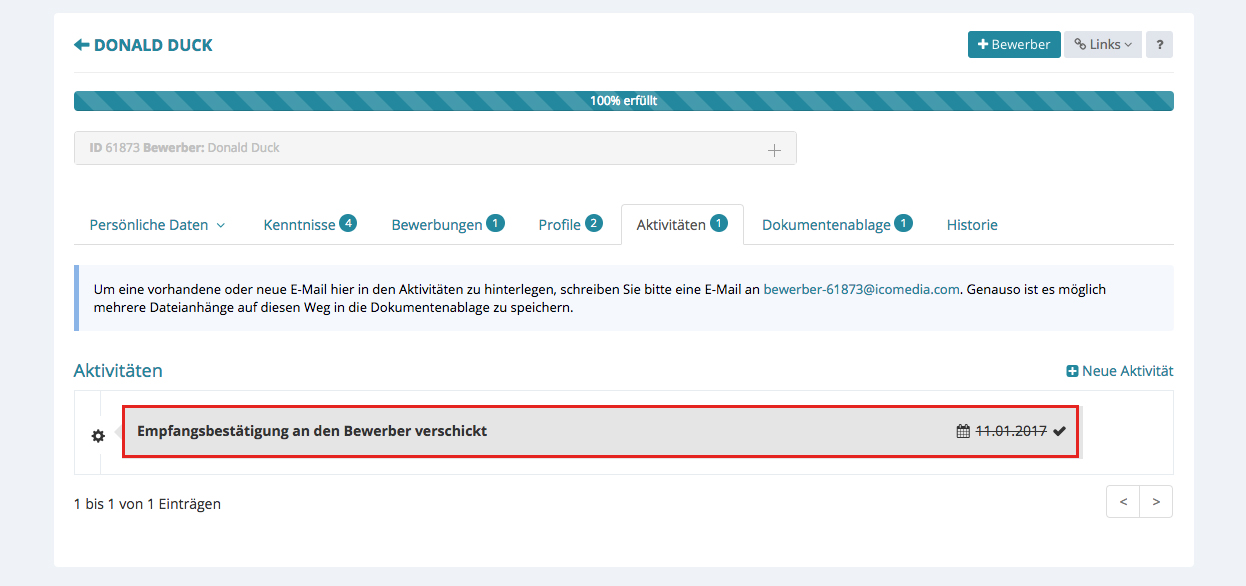Click the plus icon in ID applicant box
Image resolution: width=1246 pixels, height=586 pixels.
click(x=773, y=149)
